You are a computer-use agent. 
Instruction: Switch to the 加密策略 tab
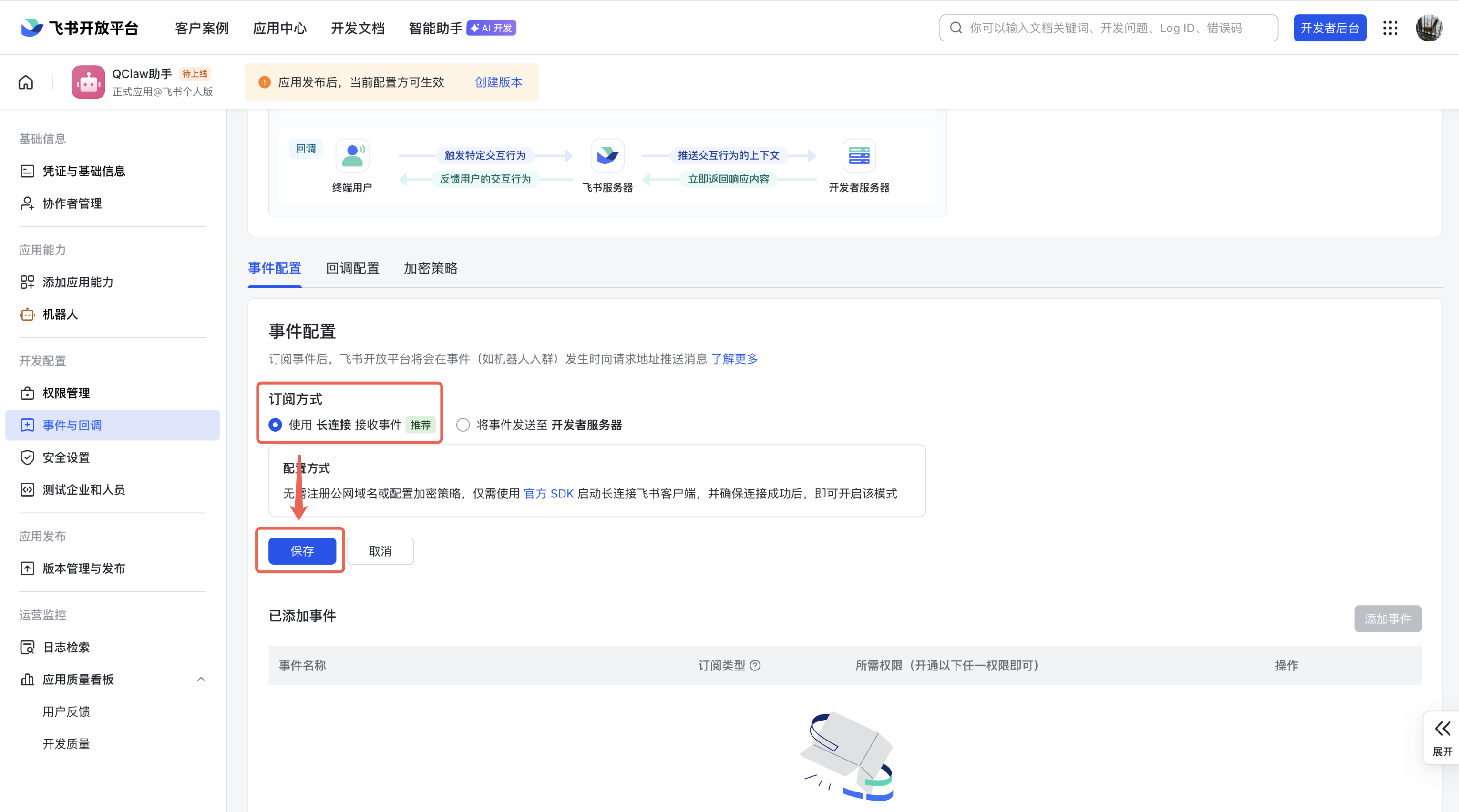(431, 268)
